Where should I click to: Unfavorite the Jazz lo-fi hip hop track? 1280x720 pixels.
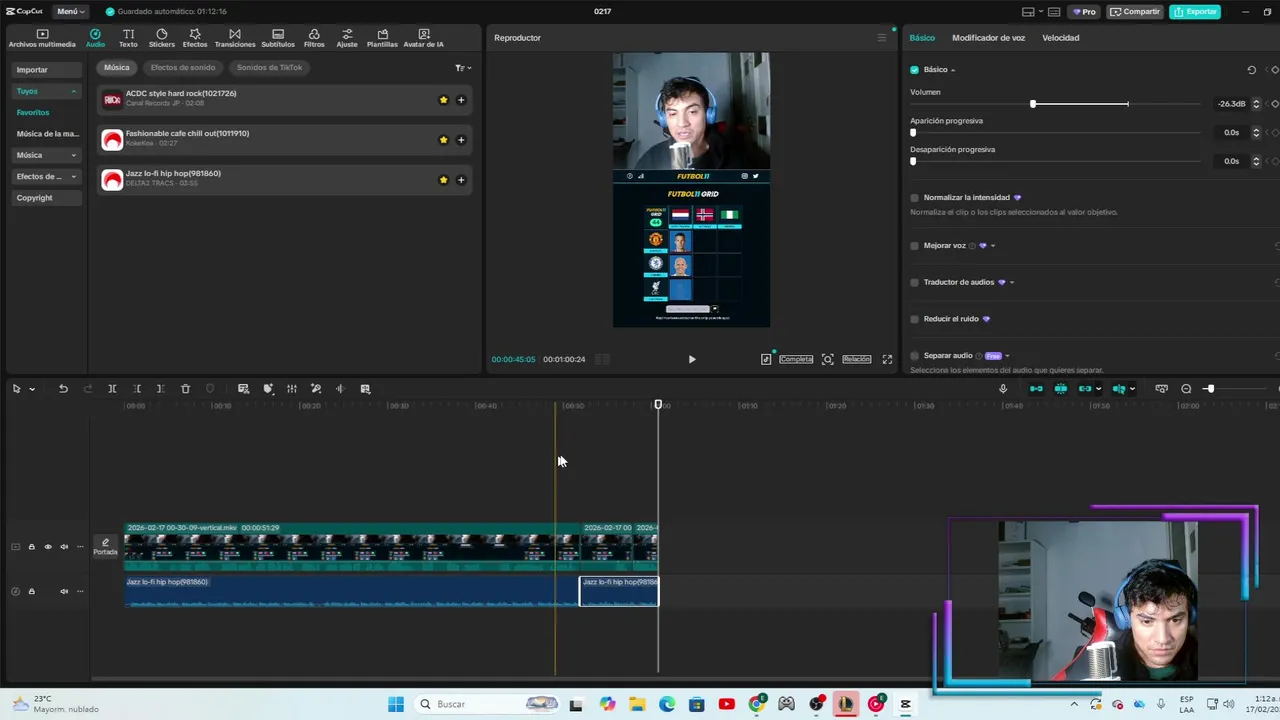443,180
